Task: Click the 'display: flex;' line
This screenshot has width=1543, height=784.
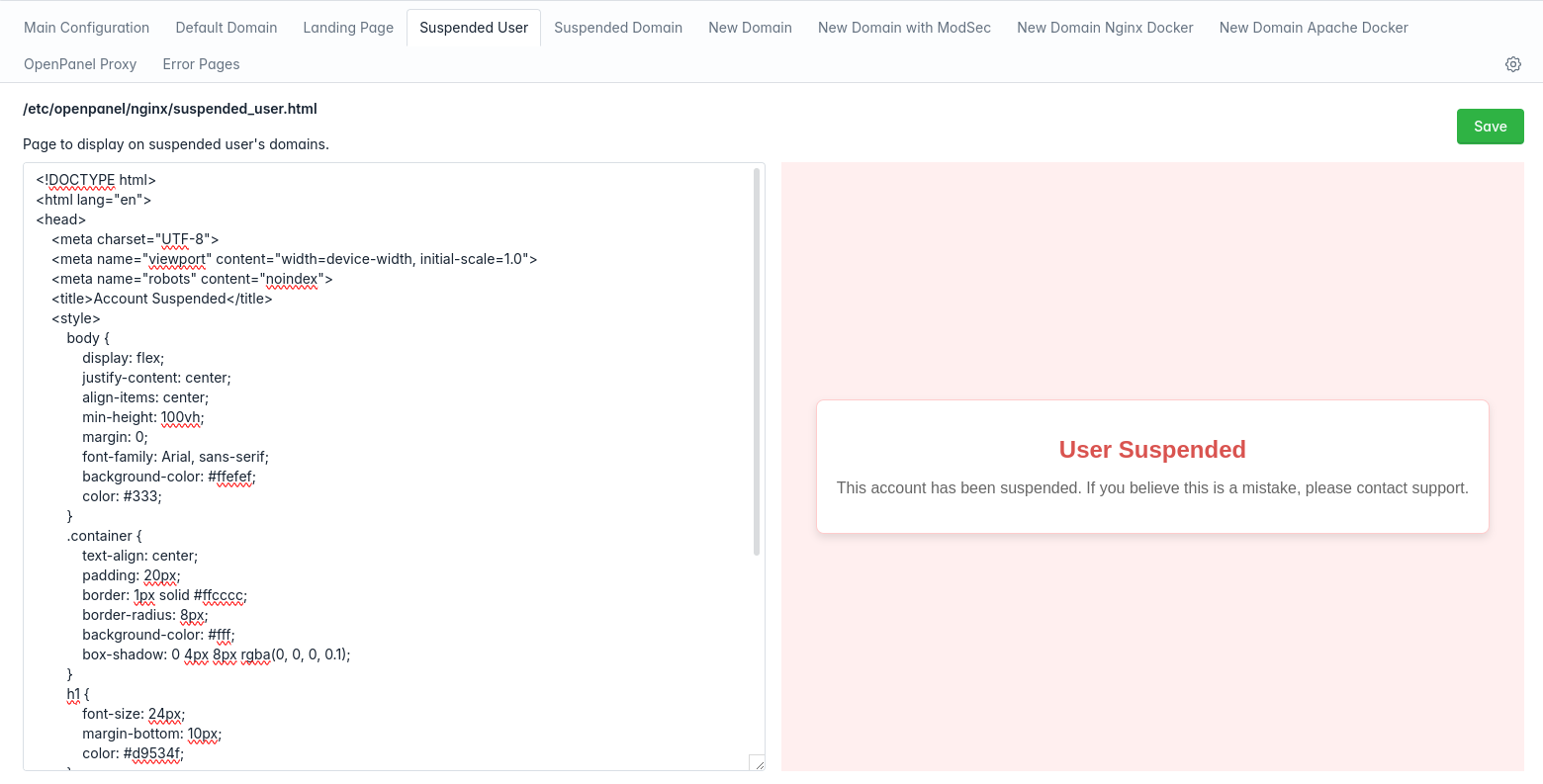Action: tap(124, 358)
